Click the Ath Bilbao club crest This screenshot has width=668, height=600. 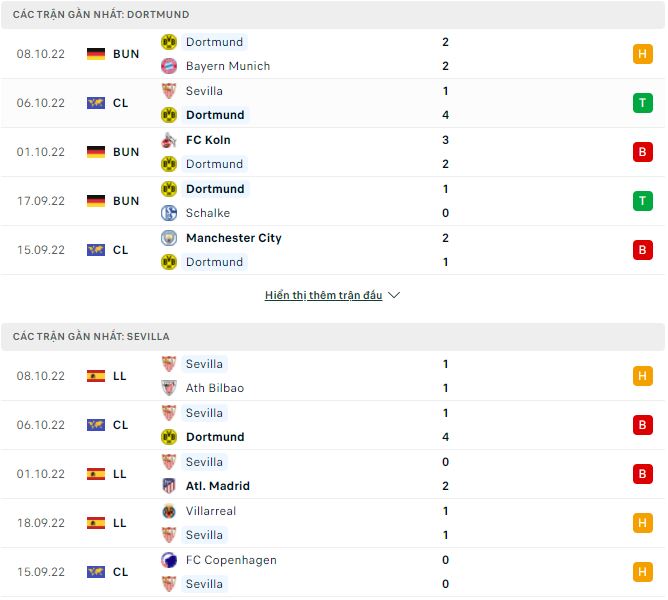(168, 388)
